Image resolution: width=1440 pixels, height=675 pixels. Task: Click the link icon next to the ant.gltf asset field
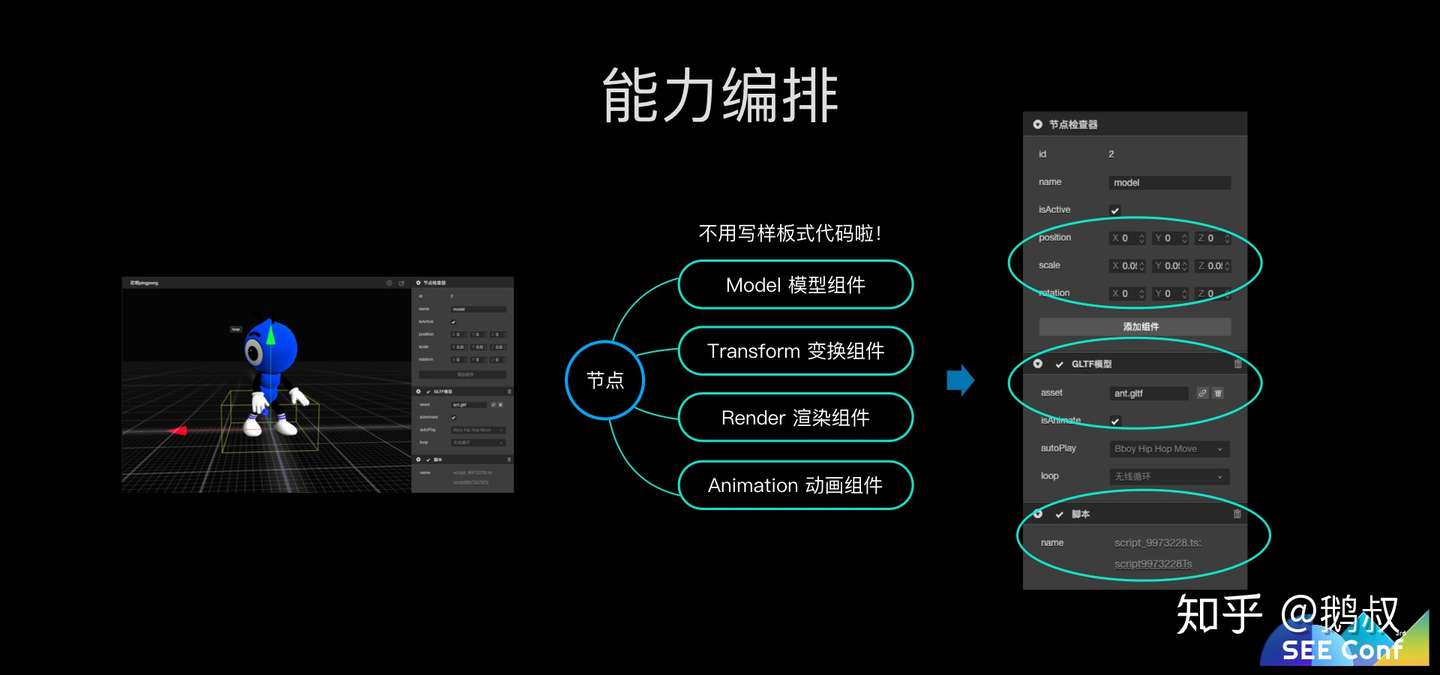click(1201, 393)
